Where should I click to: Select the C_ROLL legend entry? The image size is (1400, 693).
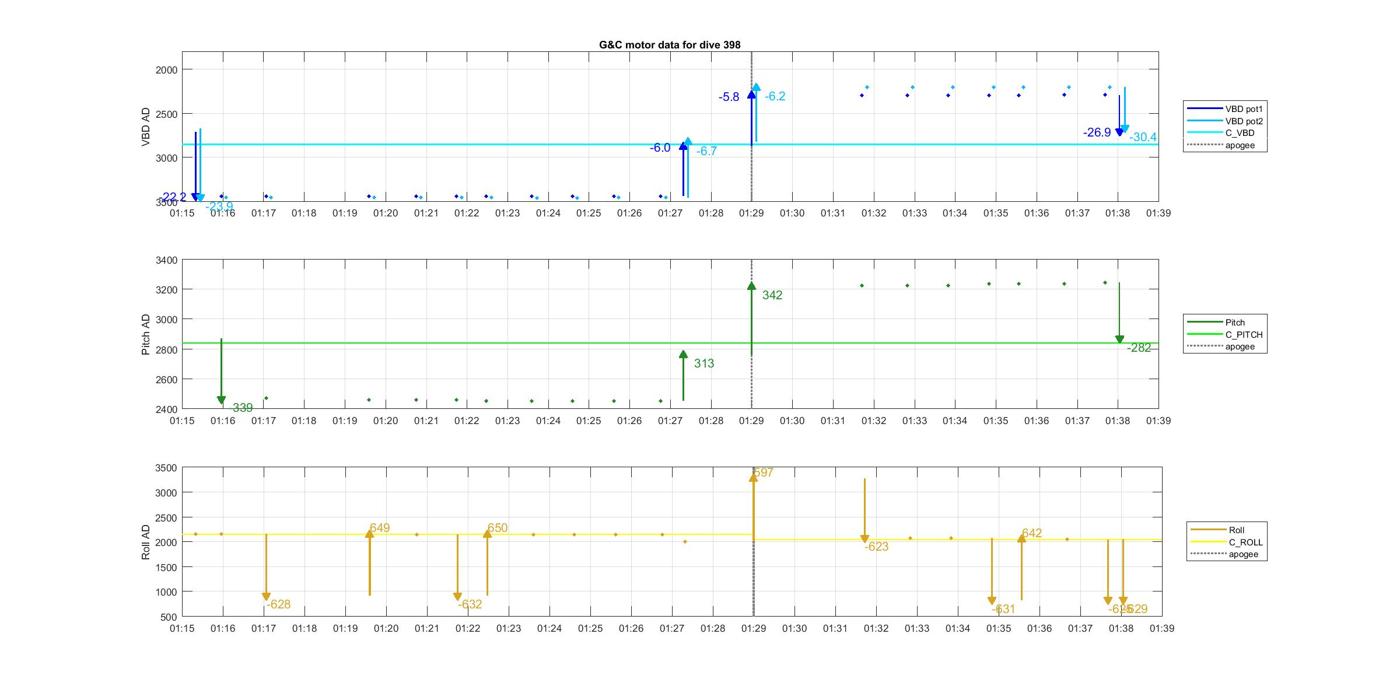coord(1226,542)
